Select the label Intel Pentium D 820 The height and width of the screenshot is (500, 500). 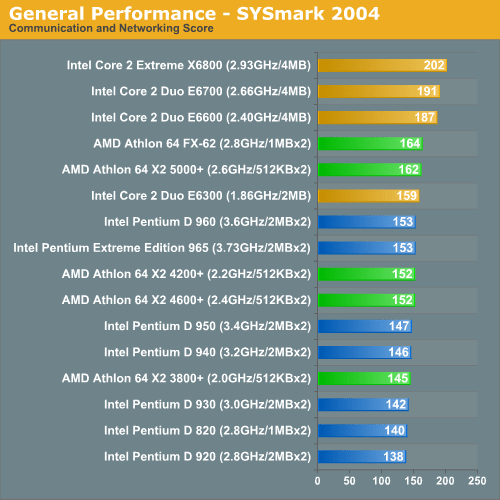point(207,430)
